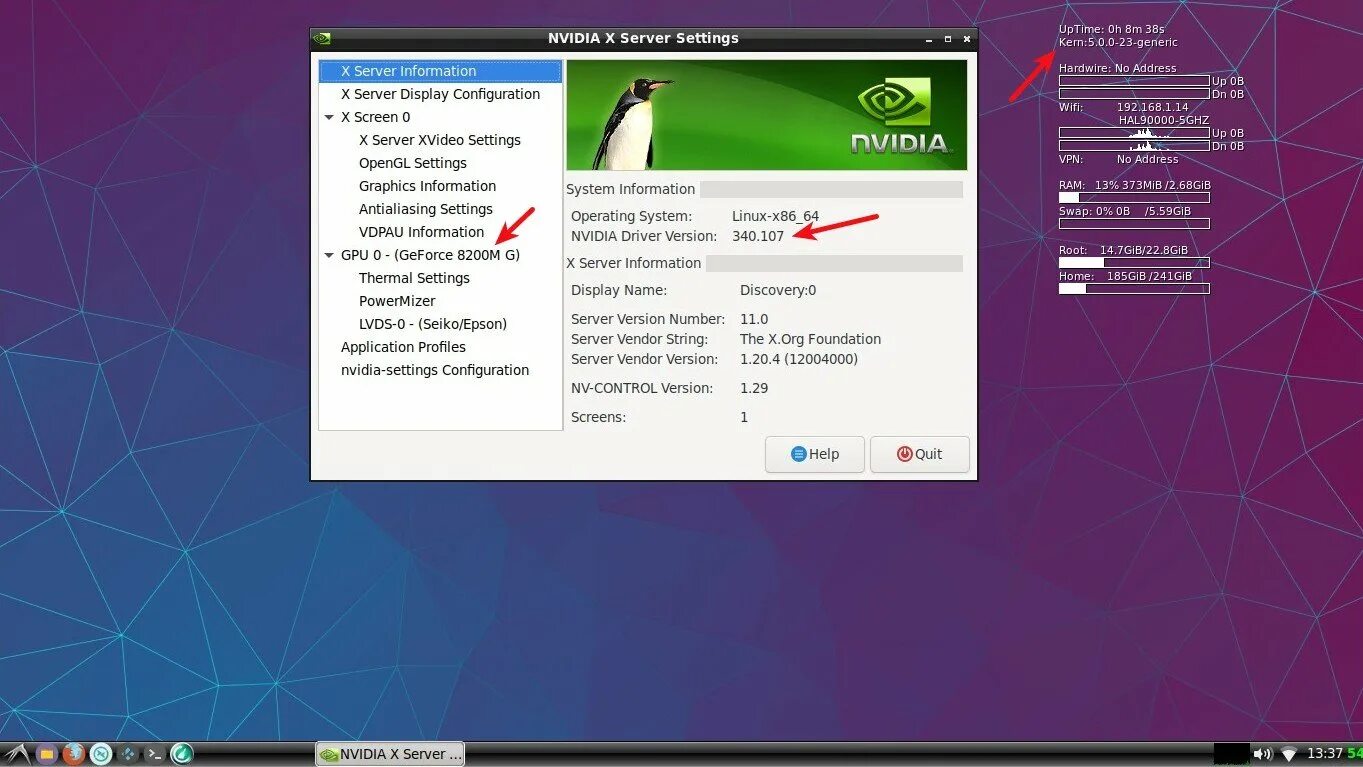Click the Wifi IP address 192.168.1.14

[1152, 107]
